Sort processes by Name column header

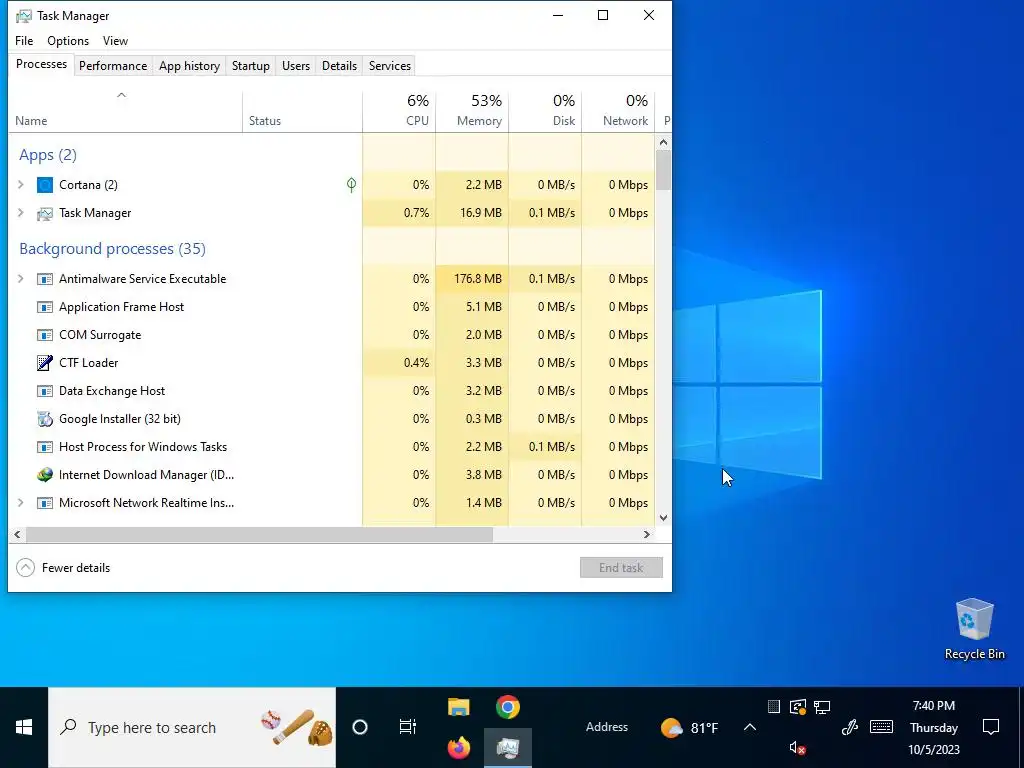(x=125, y=111)
